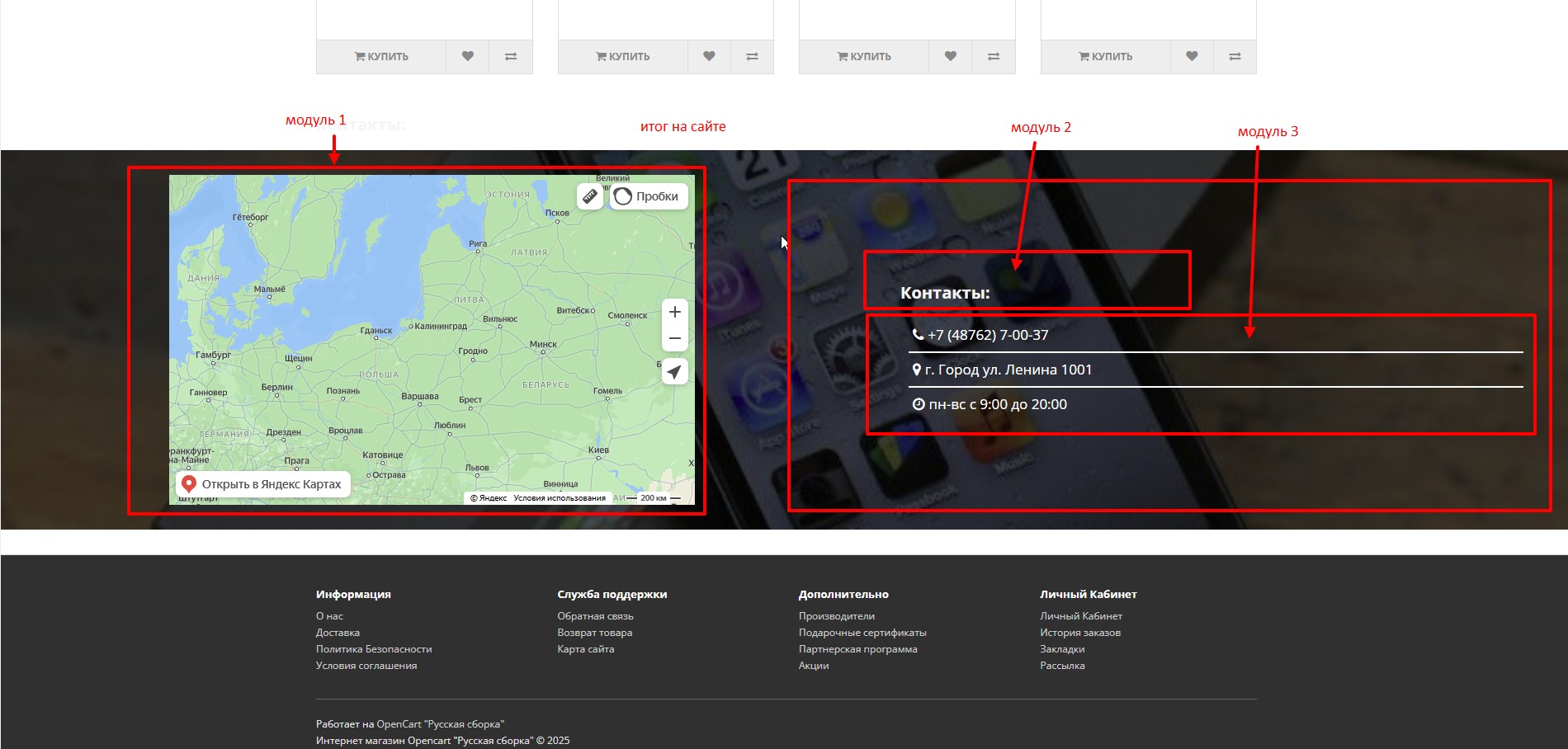Screen dimensions: 1568x749
Task: Open the Доставка footer link
Action: [x=338, y=633]
